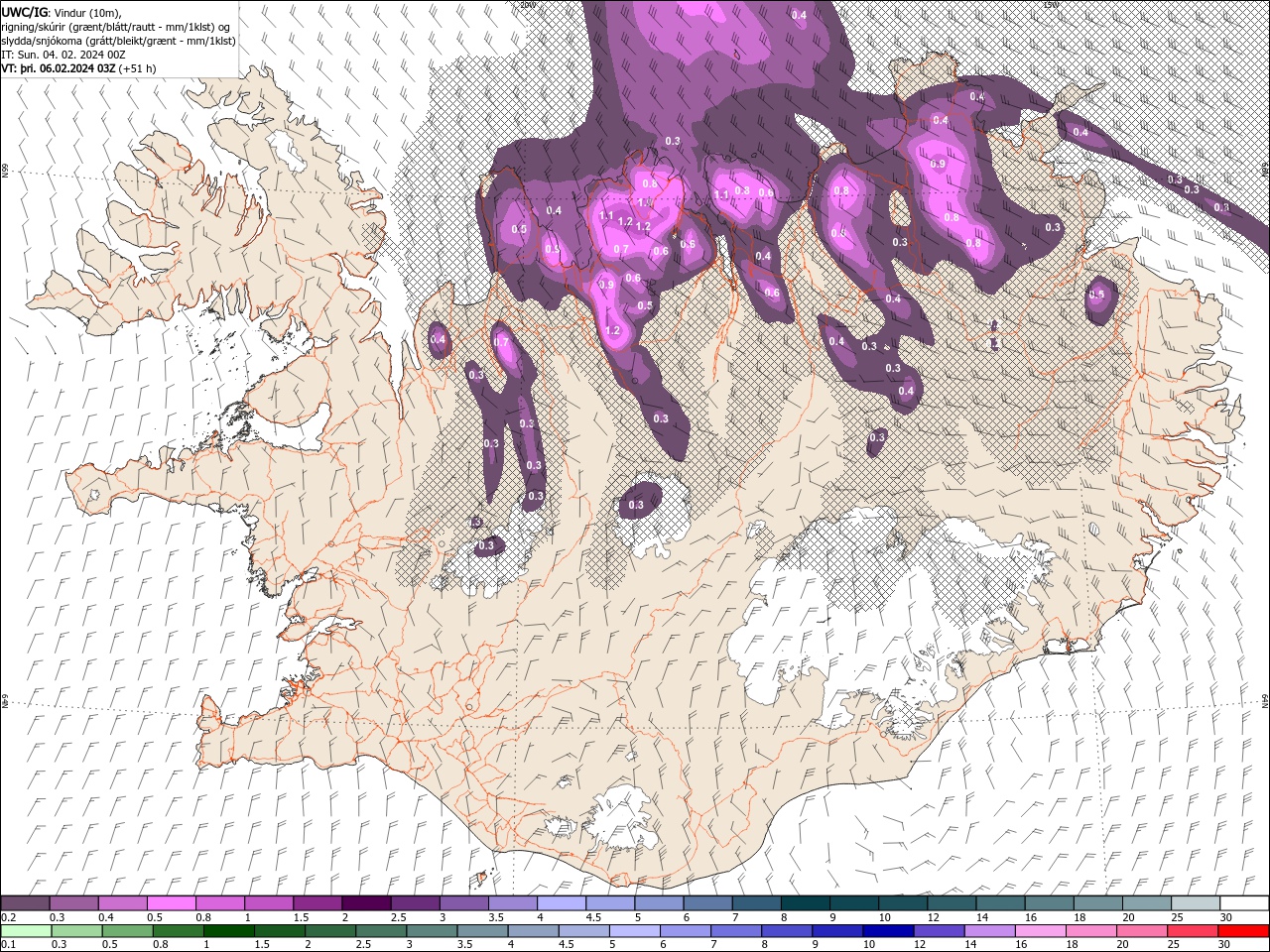Click the 66N latitude label on the left edge
Screen dimensions: 1270x952
point(4,171)
